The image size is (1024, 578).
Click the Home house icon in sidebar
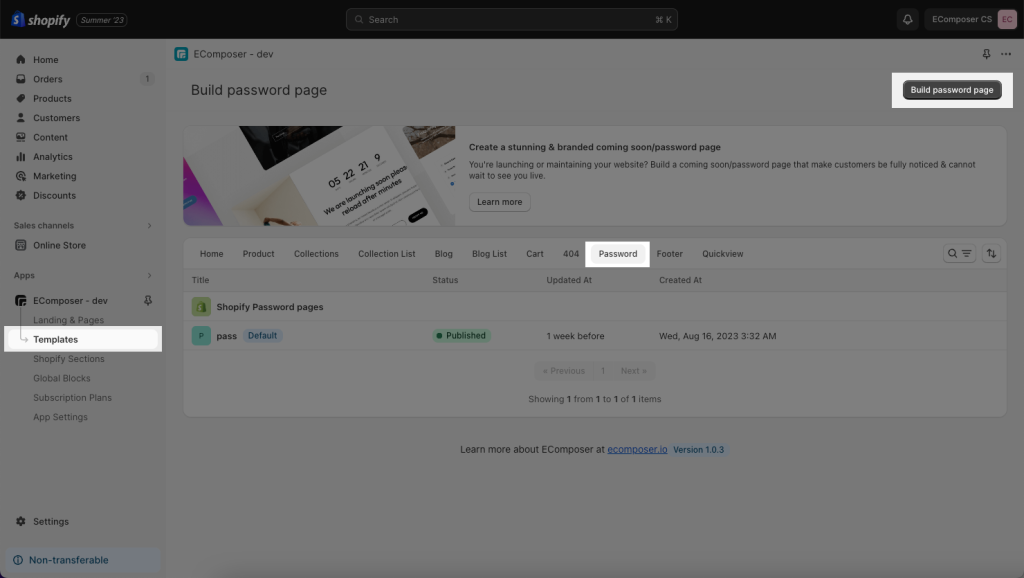[x=21, y=59]
